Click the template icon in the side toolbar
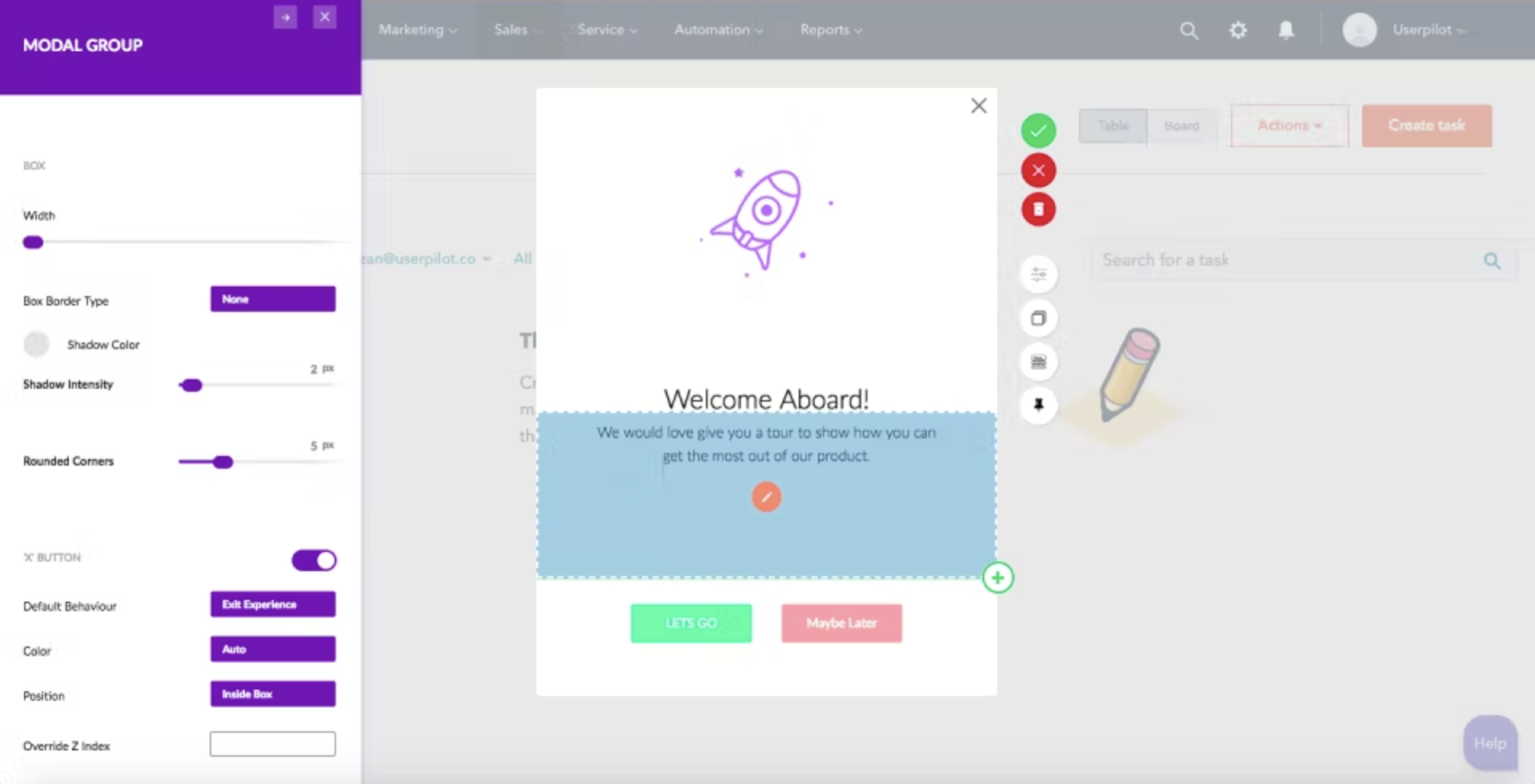1535x784 pixels. click(x=1038, y=362)
